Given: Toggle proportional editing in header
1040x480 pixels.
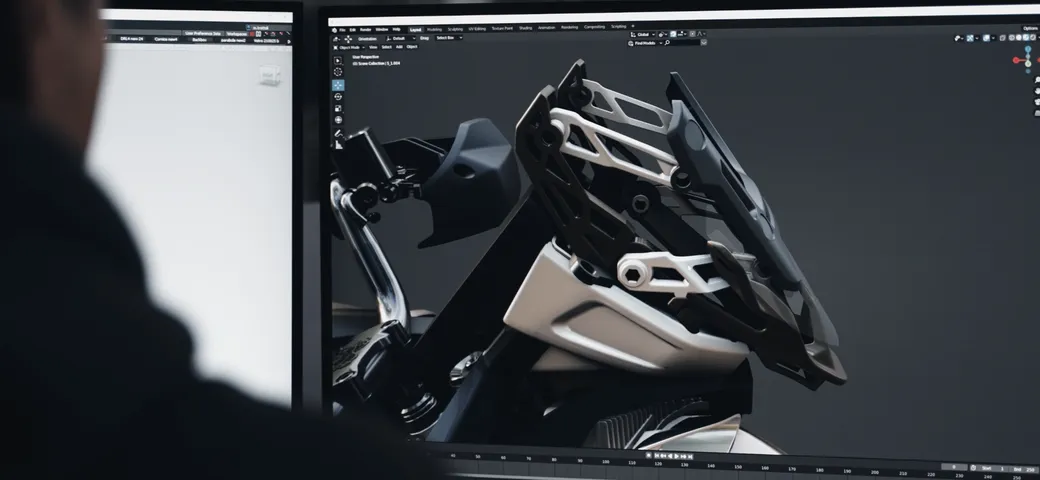Looking at the screenshot, I should click(x=692, y=34).
